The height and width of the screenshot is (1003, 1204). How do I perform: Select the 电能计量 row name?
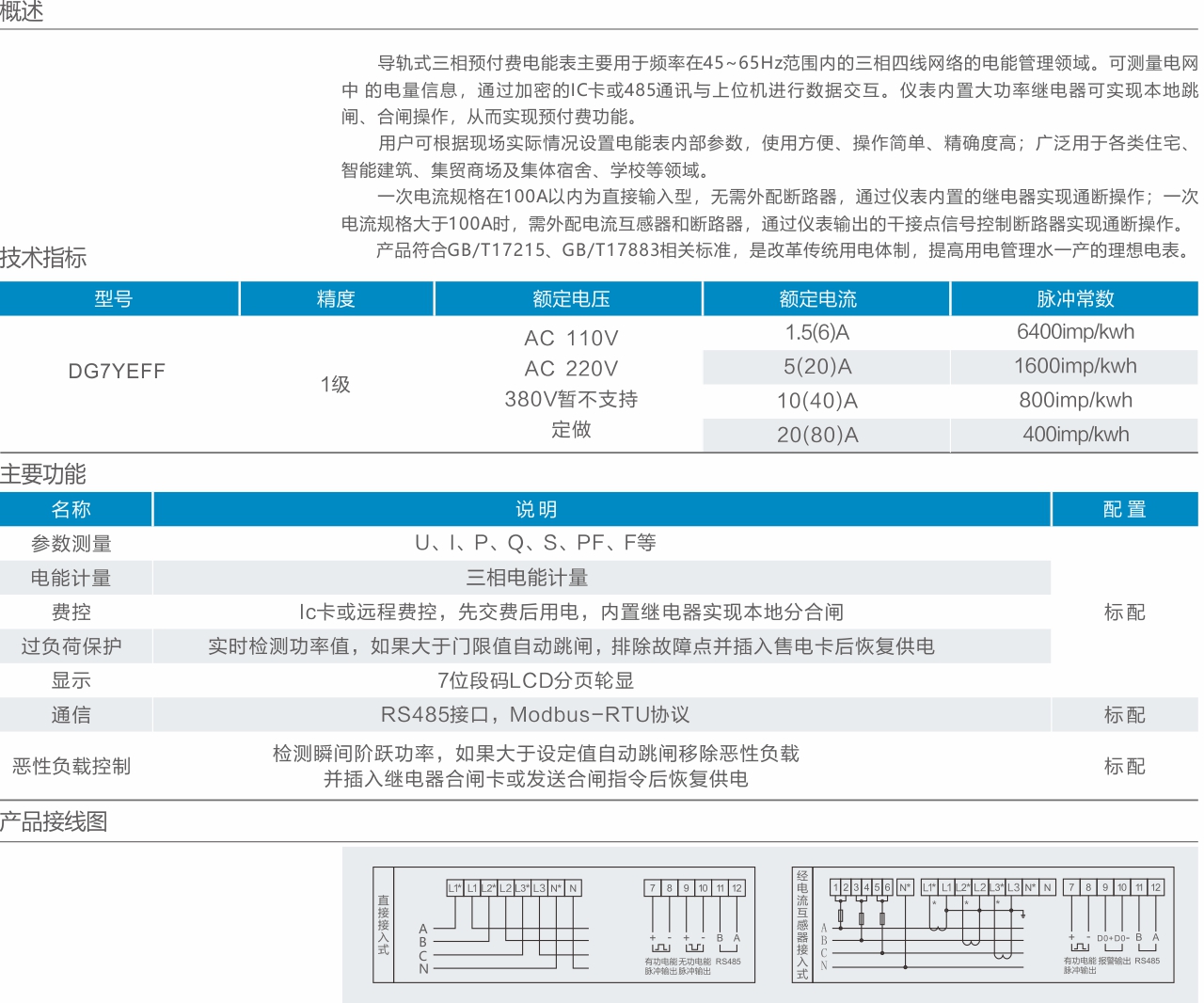pos(71,578)
